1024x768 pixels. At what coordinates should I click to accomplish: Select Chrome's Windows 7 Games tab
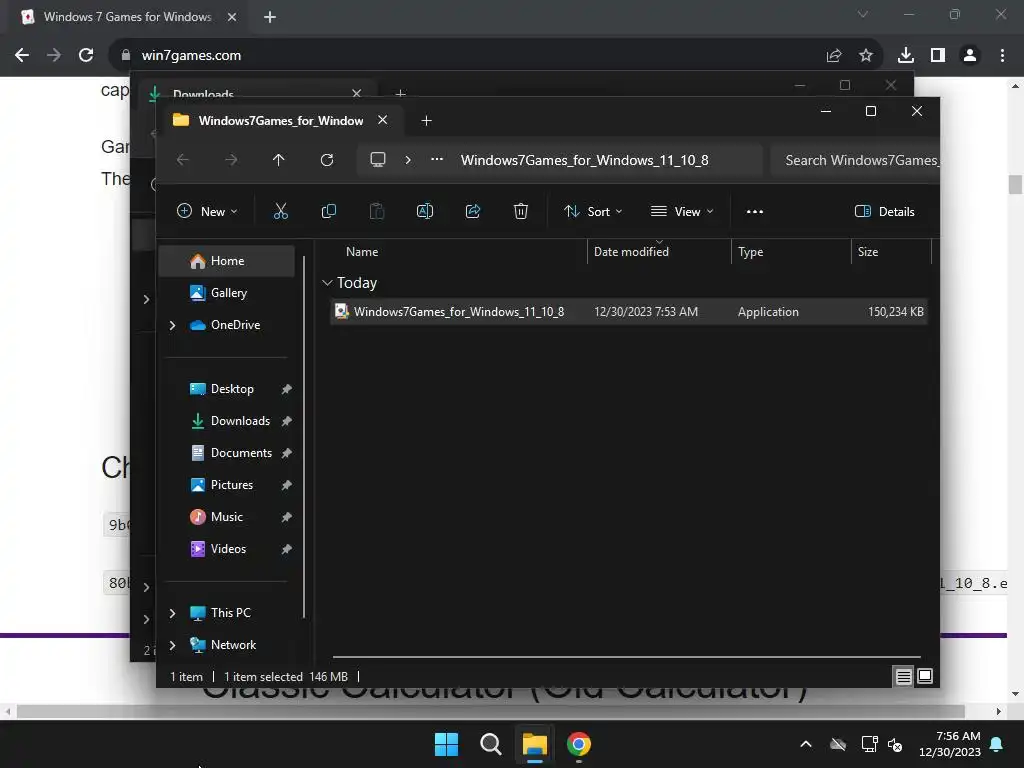pos(128,17)
